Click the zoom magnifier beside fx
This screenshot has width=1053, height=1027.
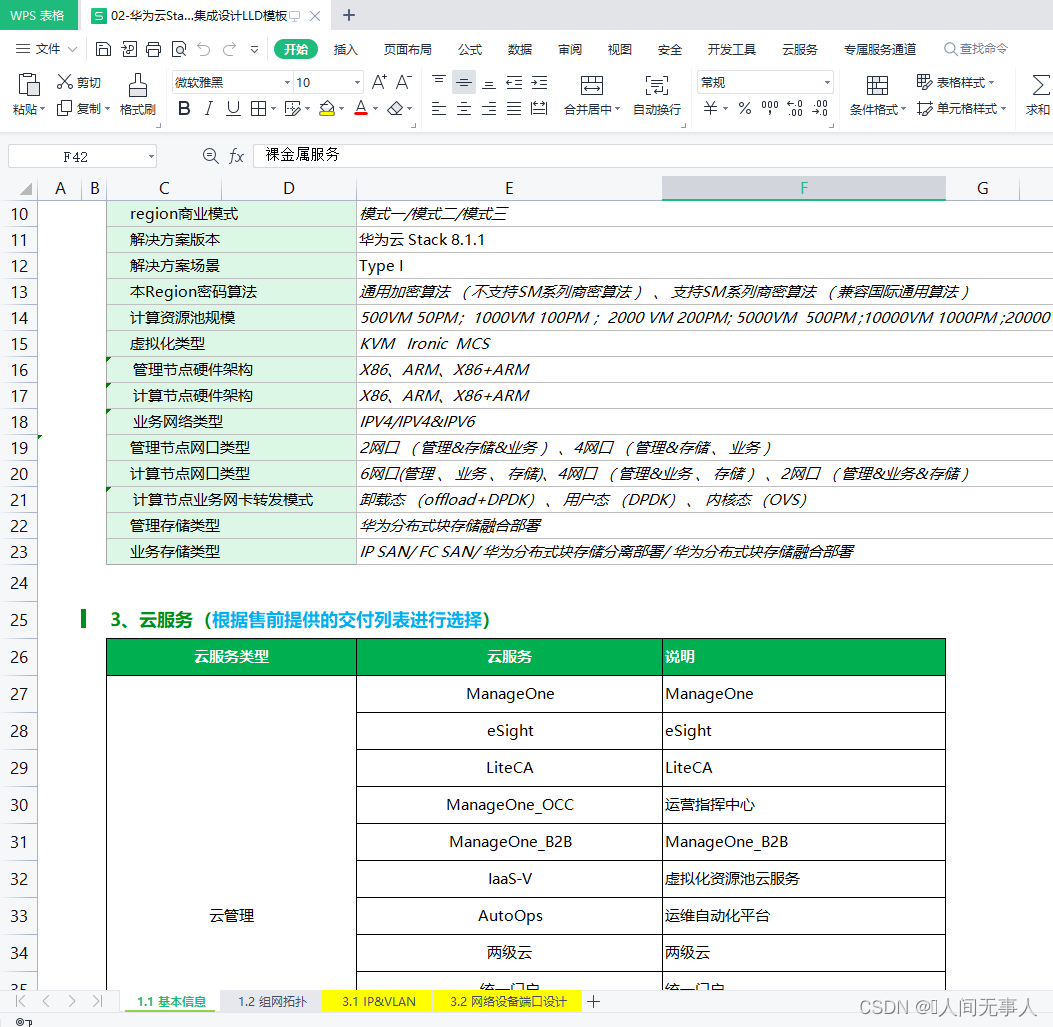coord(211,157)
